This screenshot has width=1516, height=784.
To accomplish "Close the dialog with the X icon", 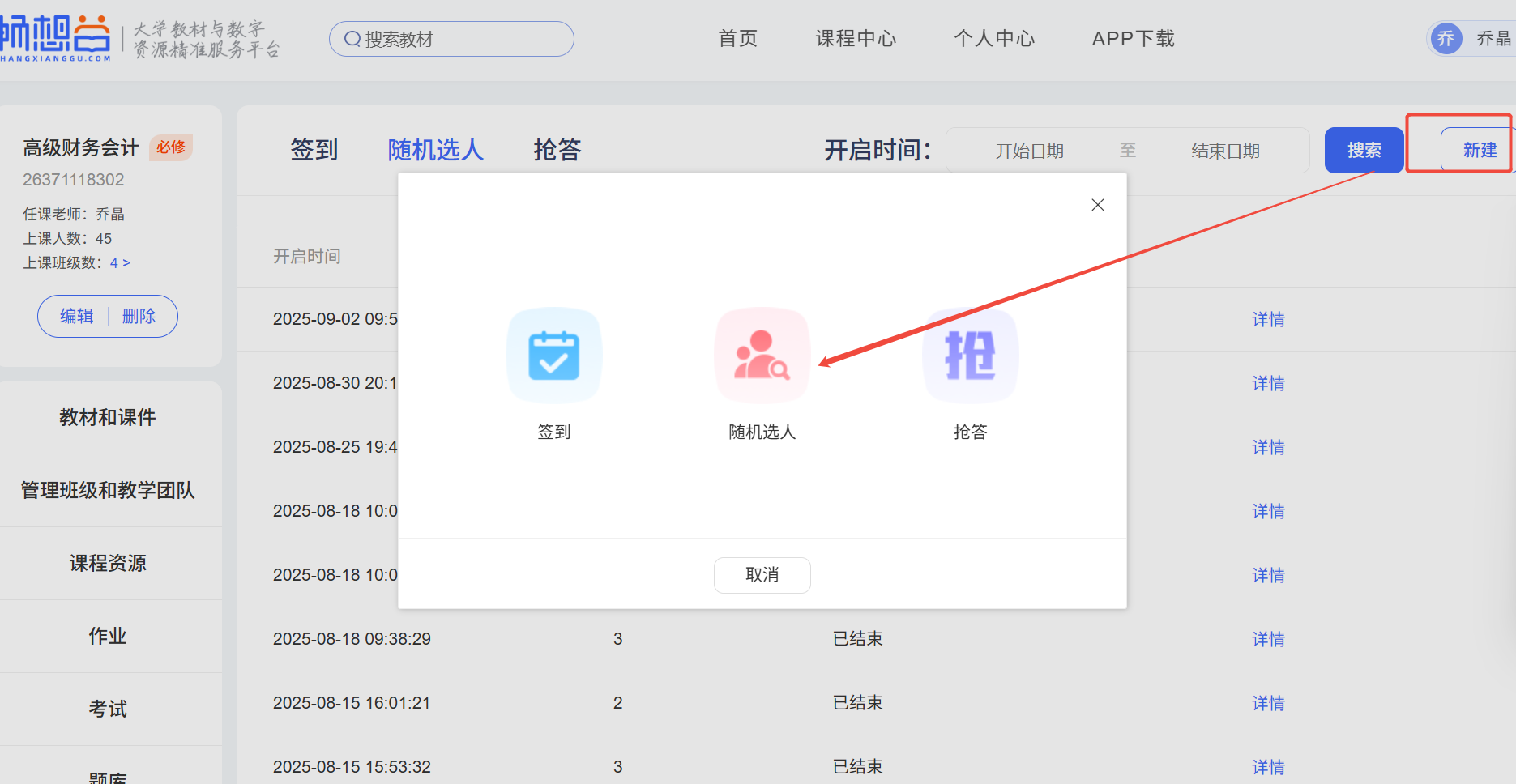I will [x=1098, y=205].
